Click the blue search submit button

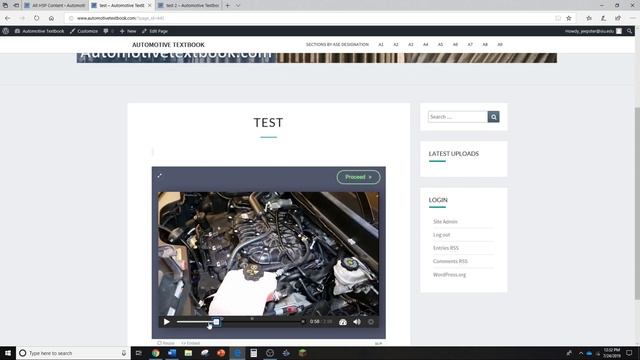pos(493,117)
